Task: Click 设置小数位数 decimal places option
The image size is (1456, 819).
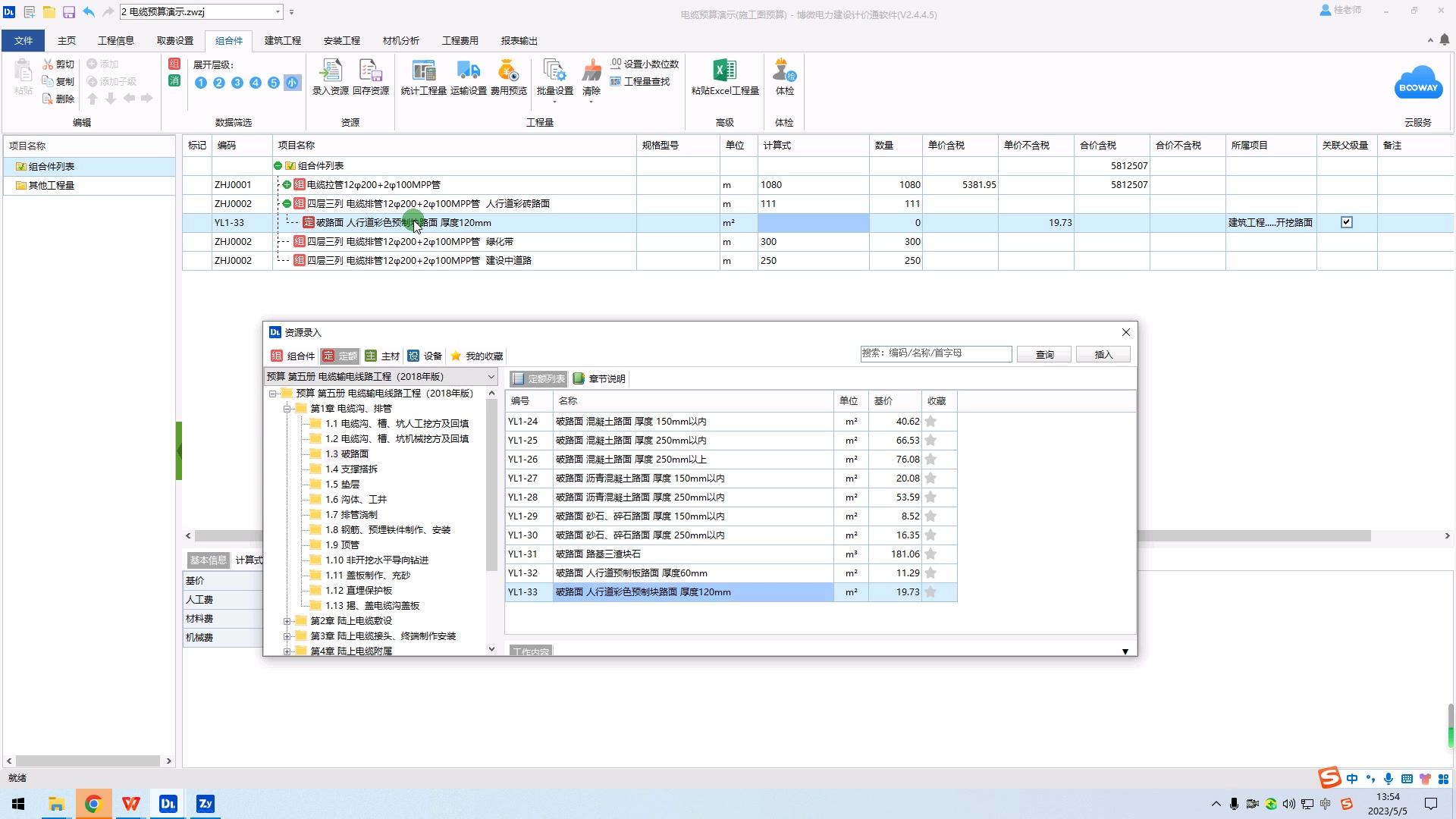Action: coord(645,64)
